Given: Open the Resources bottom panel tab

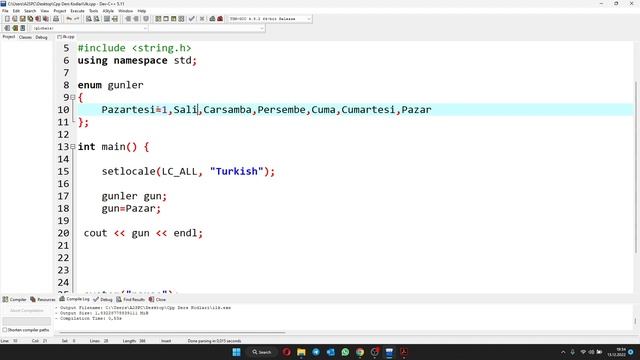Looking at the screenshot, I should 43,300.
